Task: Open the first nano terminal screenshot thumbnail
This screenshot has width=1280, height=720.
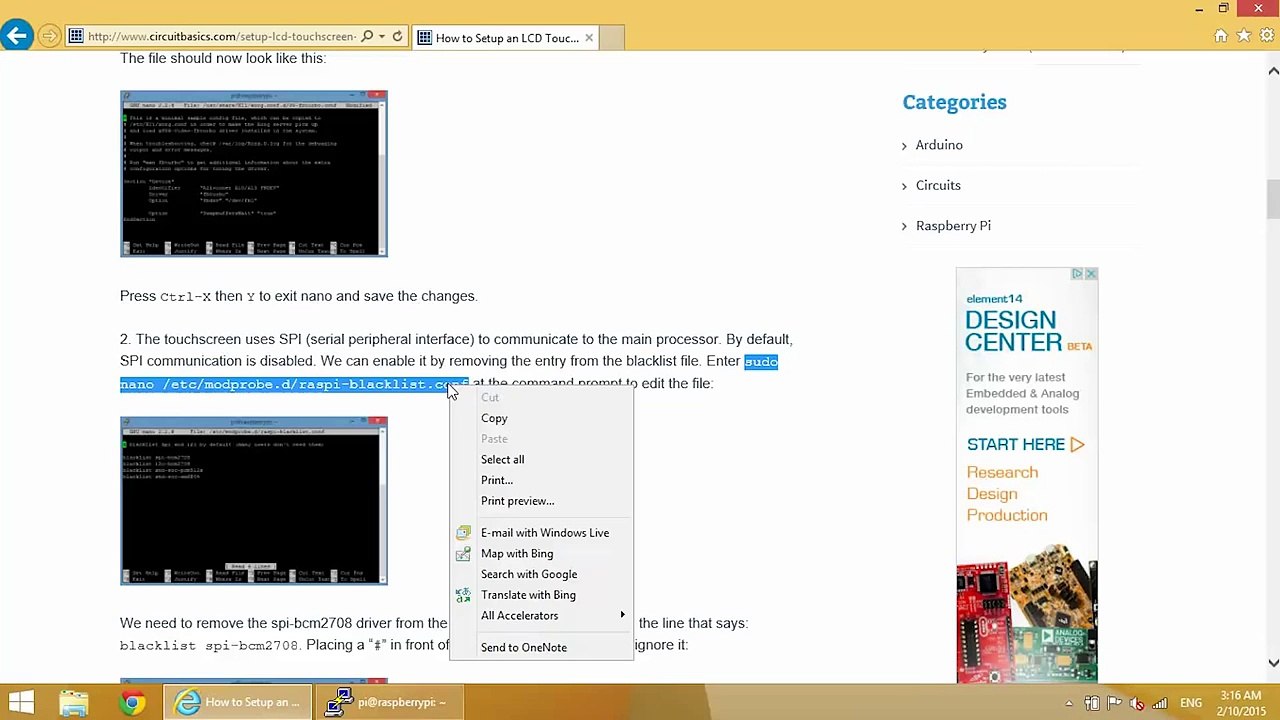Action: 254,174
